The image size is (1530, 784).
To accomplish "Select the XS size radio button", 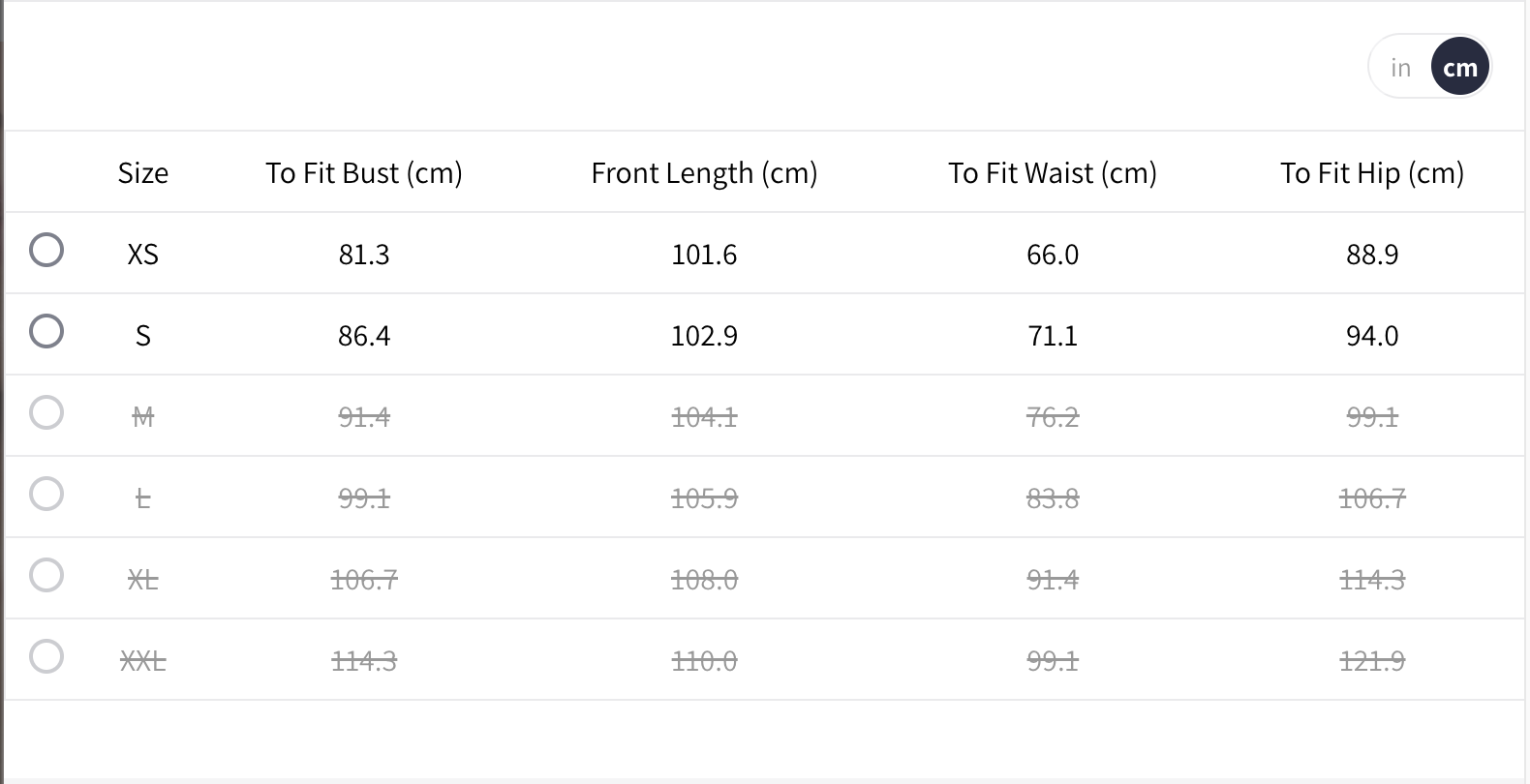I will coord(46,250).
